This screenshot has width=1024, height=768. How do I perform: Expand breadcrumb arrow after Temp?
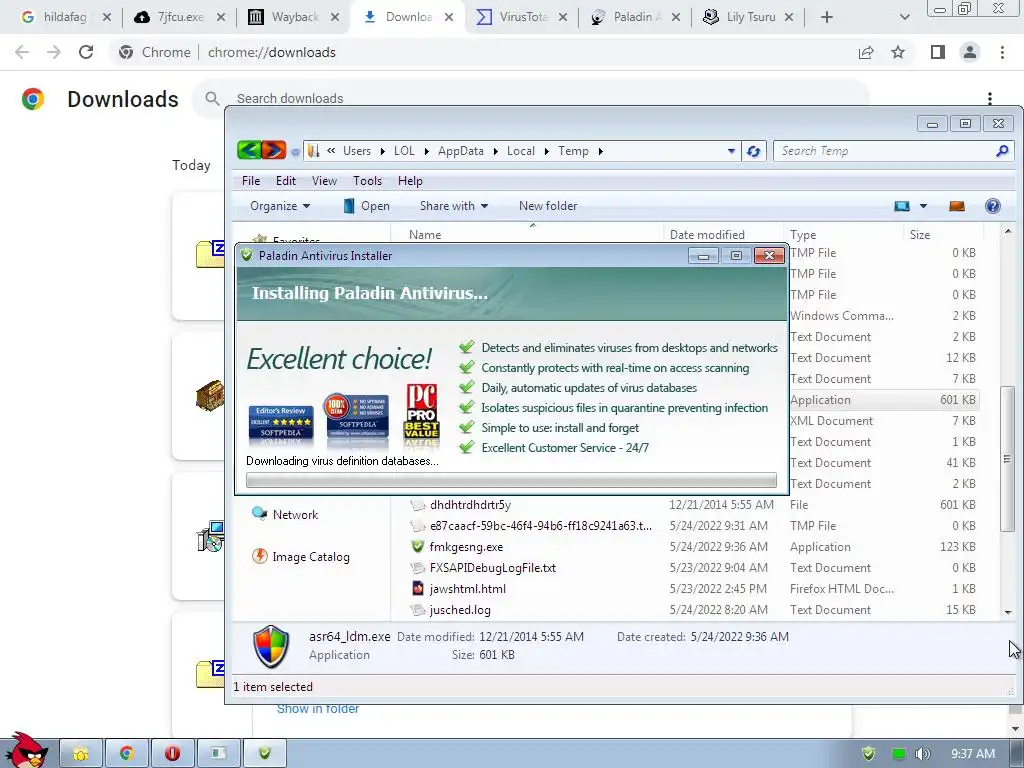[x=601, y=152]
